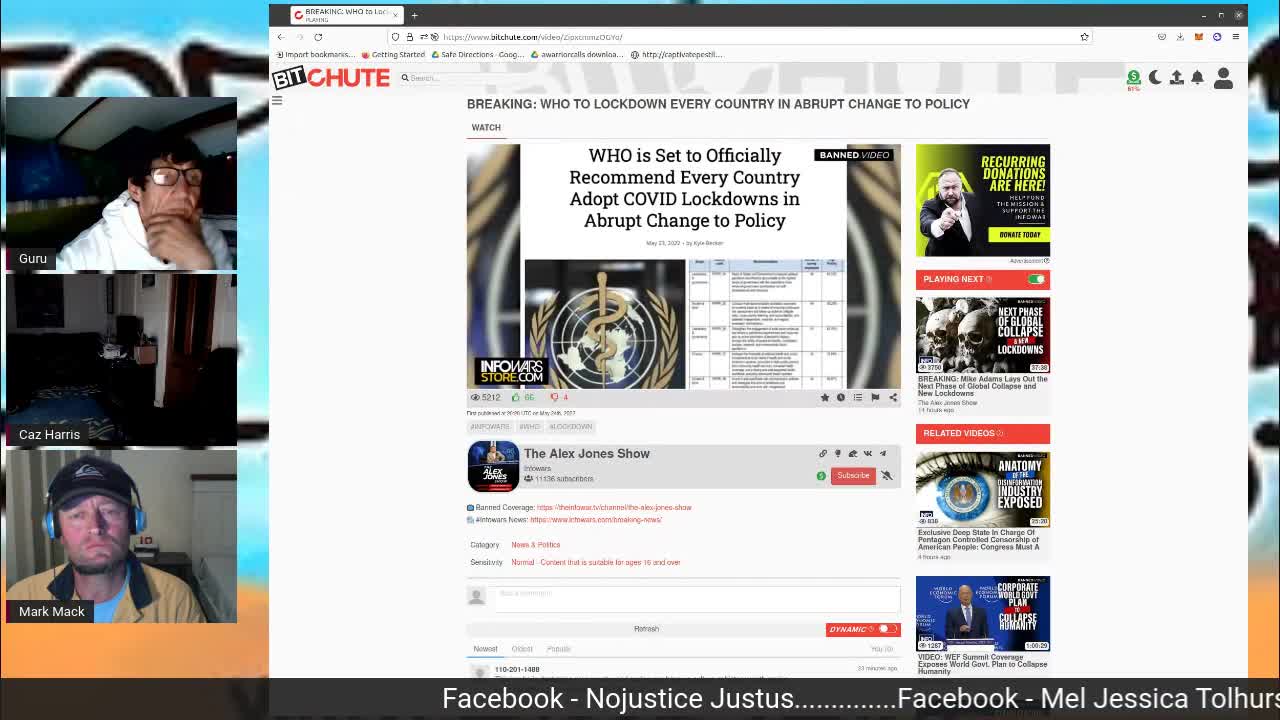The height and width of the screenshot is (720, 1280).
Task: Like the video with thumbs up
Action: point(516,397)
